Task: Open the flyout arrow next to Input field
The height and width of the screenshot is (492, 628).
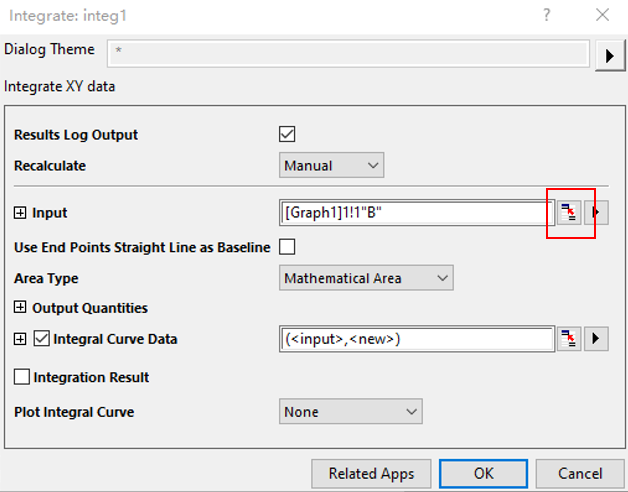Action: point(596,212)
